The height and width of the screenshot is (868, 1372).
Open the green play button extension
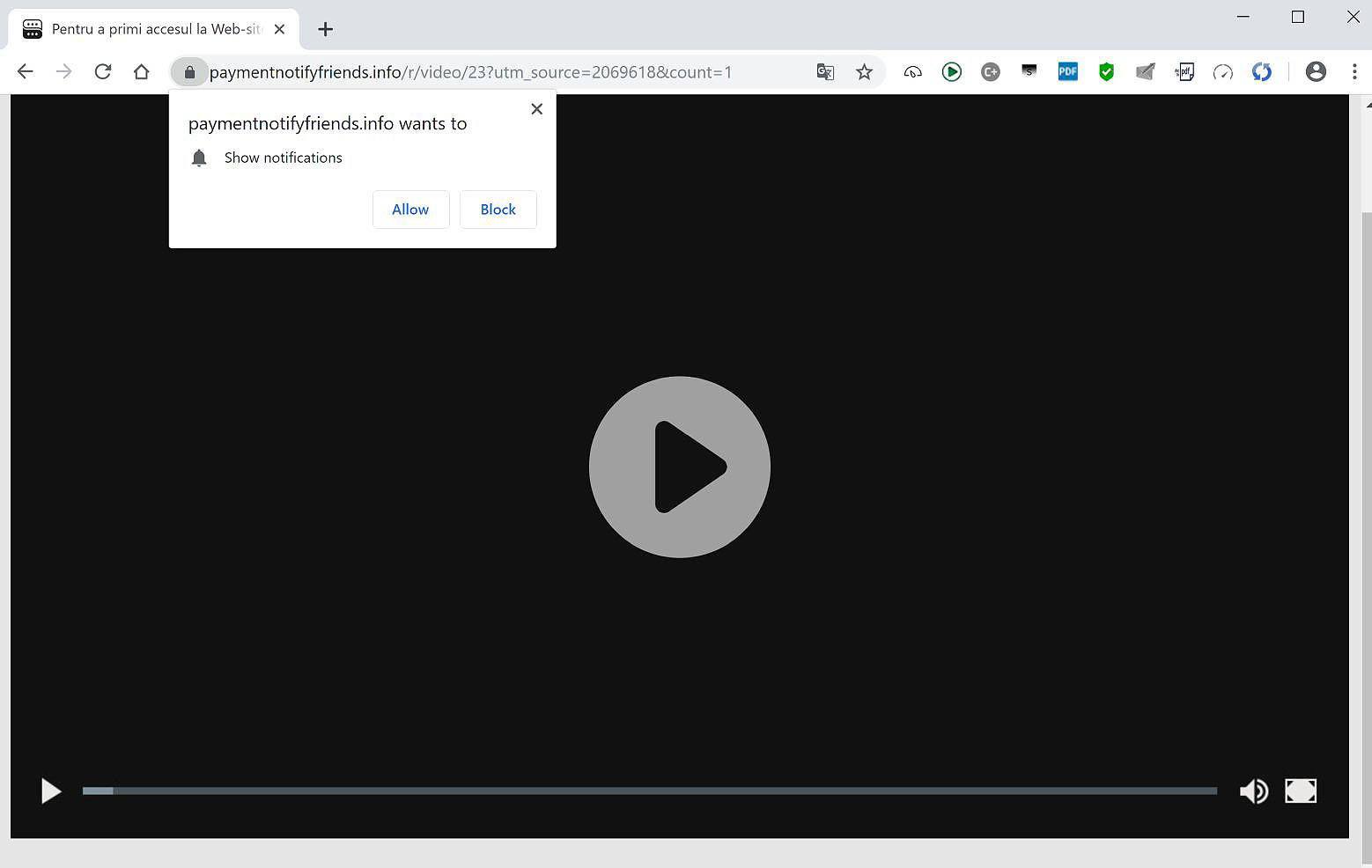pos(952,72)
